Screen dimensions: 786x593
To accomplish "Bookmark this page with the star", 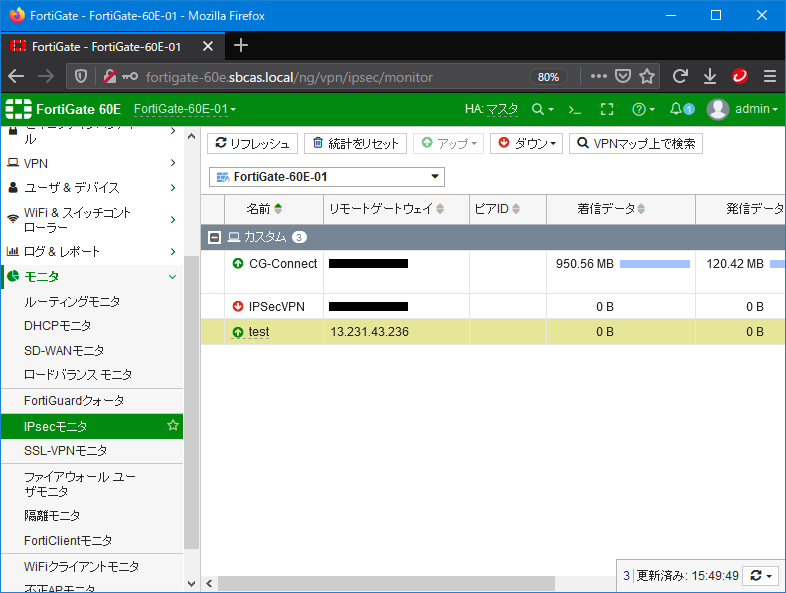I will coord(647,77).
